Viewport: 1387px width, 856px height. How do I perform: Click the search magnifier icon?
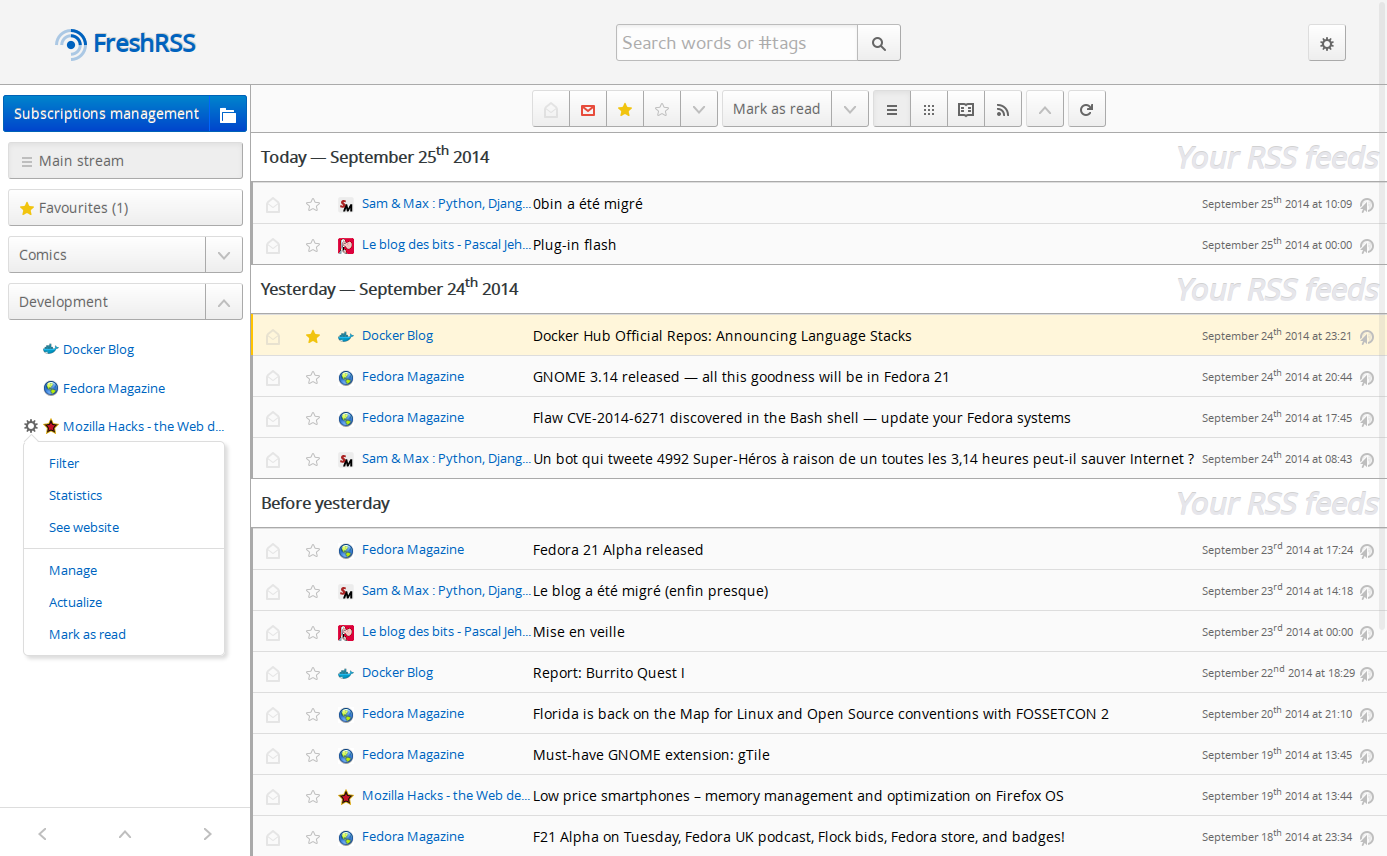(x=878, y=42)
